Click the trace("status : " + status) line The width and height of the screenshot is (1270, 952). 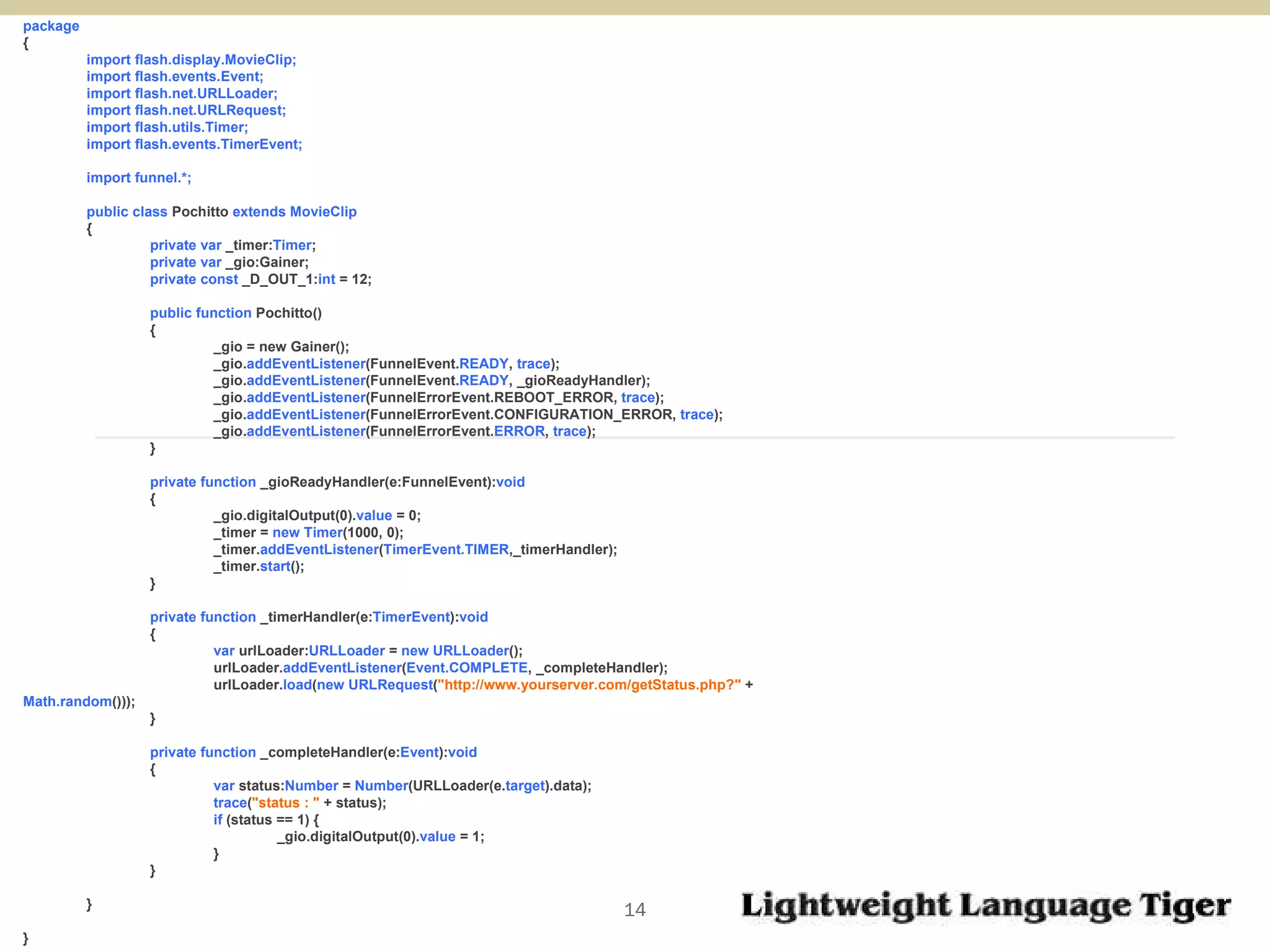tap(300, 803)
